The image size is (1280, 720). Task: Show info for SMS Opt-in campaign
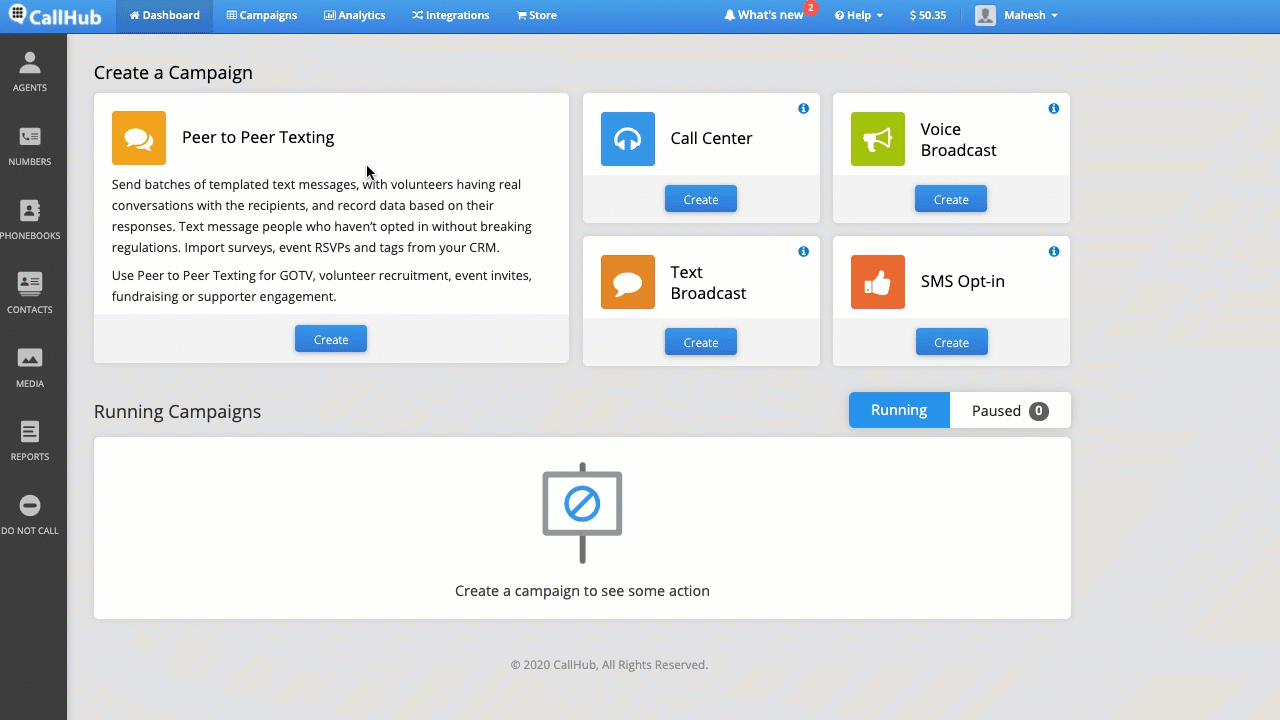click(x=1053, y=251)
